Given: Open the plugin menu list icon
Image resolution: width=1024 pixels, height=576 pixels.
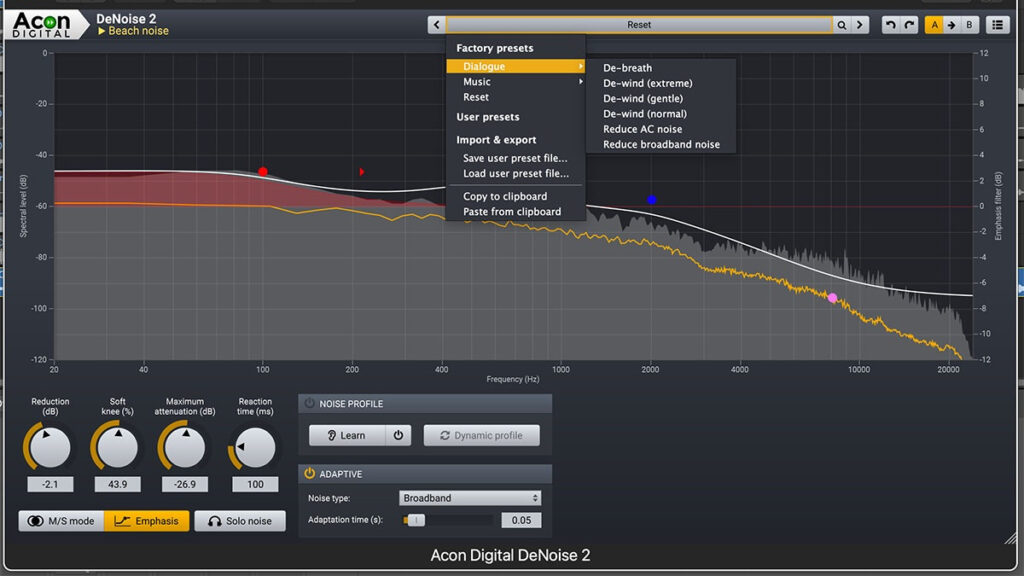Looking at the screenshot, I should (997, 25).
